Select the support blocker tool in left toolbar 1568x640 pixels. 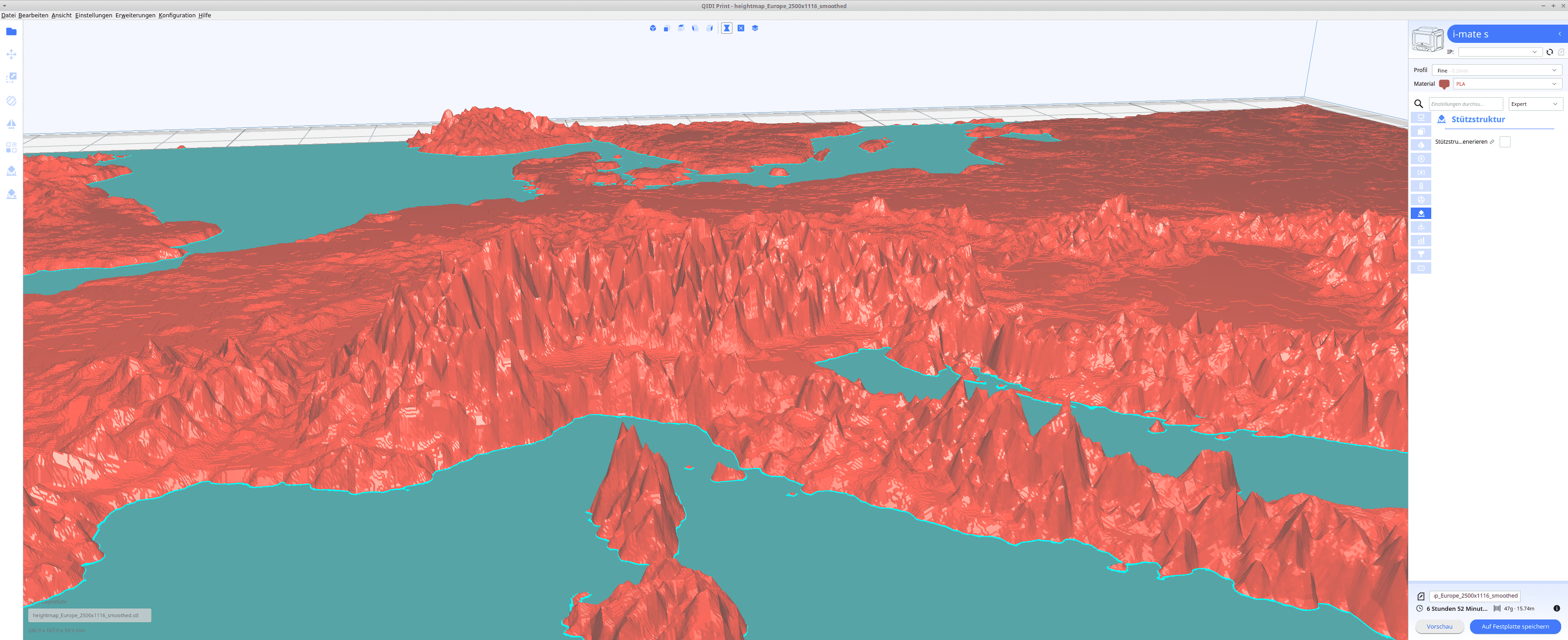coord(11,171)
